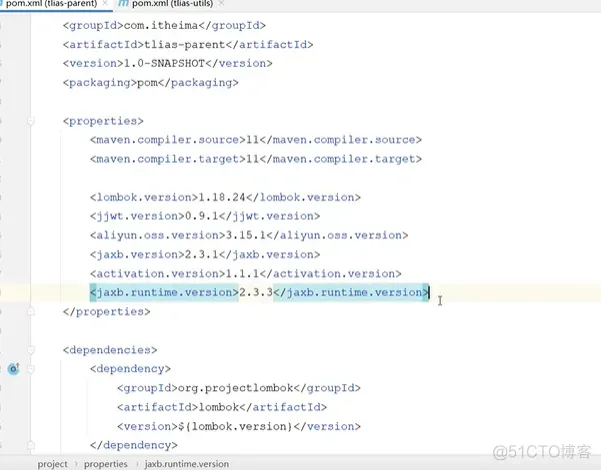Screen dimensions: 601x470
Task: Click the jaxb.version value '2.3.1'
Action: (202, 255)
